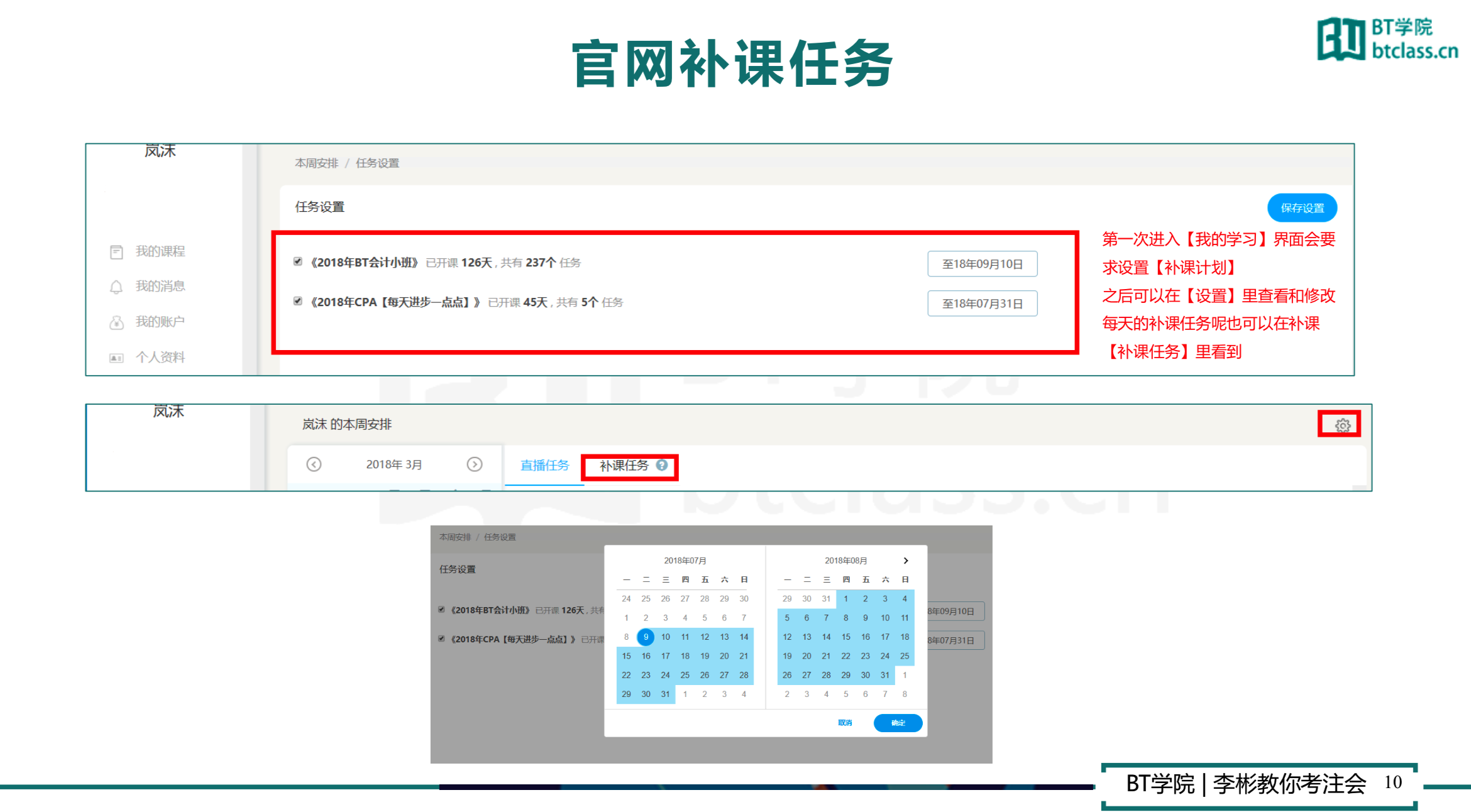This screenshot has height=812, width=1471.
Task: Select 个人资料 label in sidebar
Action: [160, 357]
